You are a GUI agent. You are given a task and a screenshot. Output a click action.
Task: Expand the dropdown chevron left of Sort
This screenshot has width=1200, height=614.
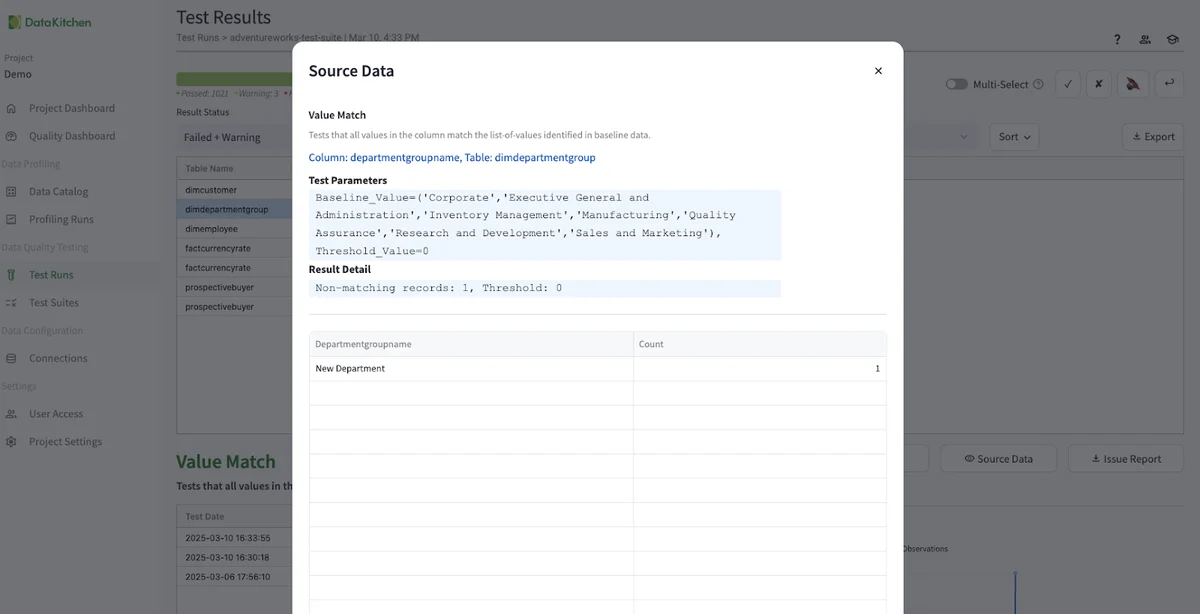click(x=964, y=137)
